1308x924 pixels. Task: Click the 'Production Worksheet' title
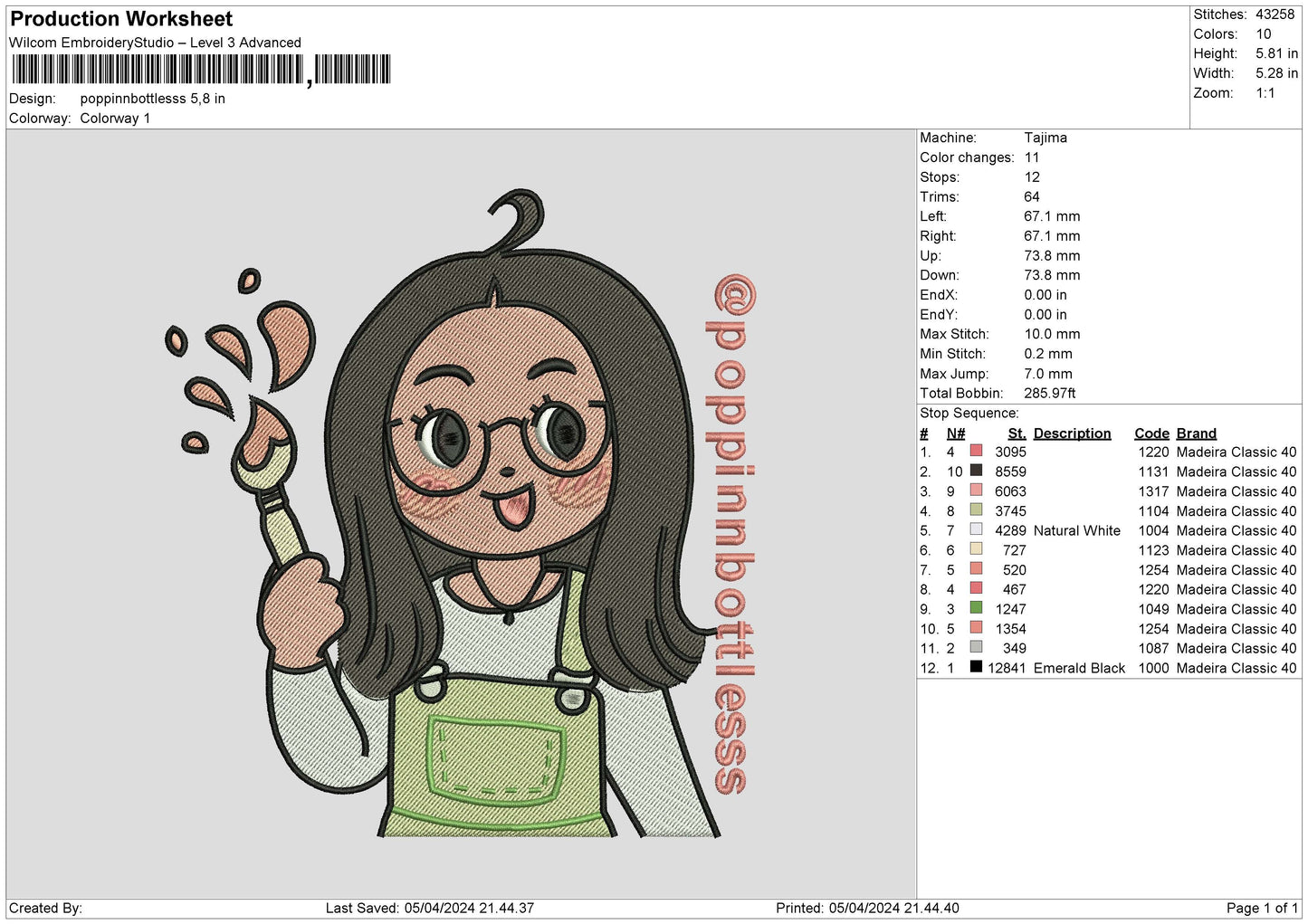pyautogui.click(x=121, y=19)
